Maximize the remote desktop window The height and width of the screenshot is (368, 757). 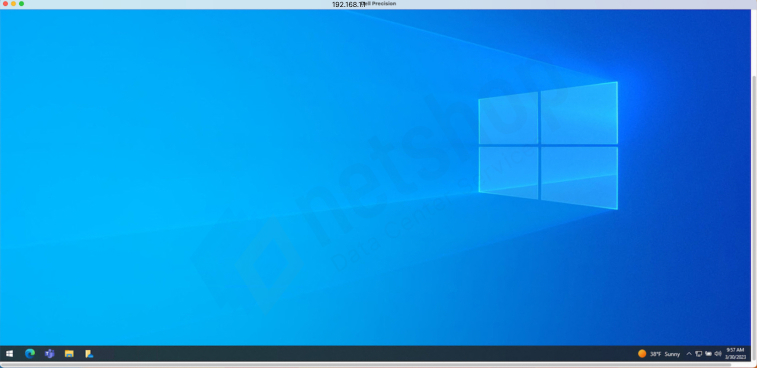click(21, 4)
